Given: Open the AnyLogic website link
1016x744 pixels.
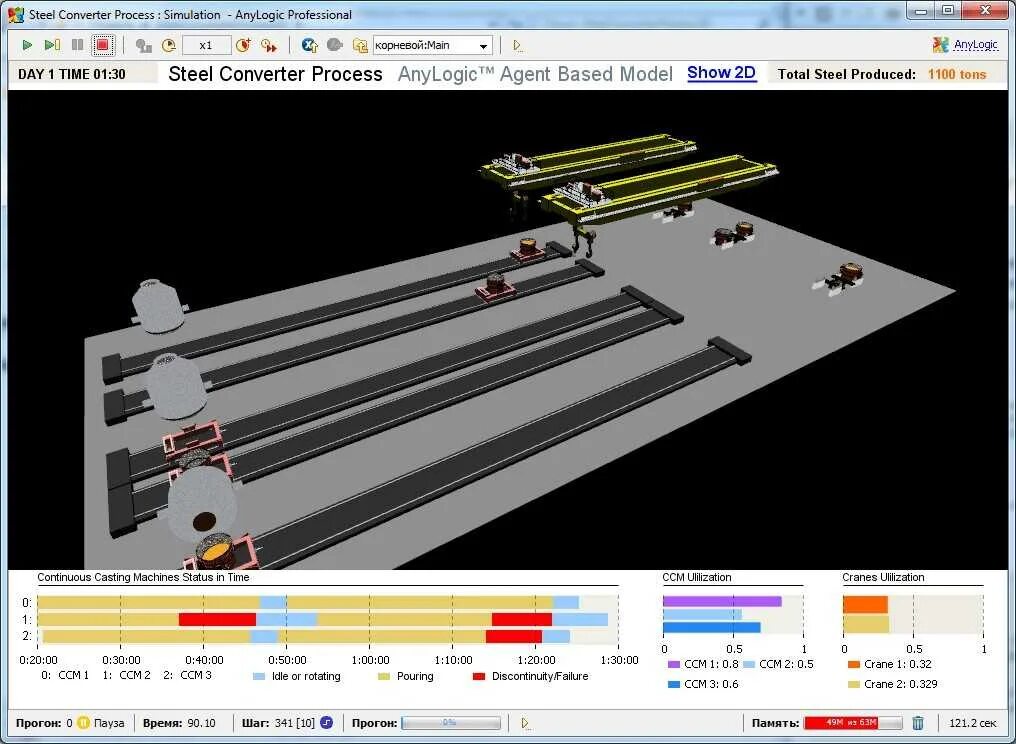Looking at the screenshot, I should tap(975, 45).
